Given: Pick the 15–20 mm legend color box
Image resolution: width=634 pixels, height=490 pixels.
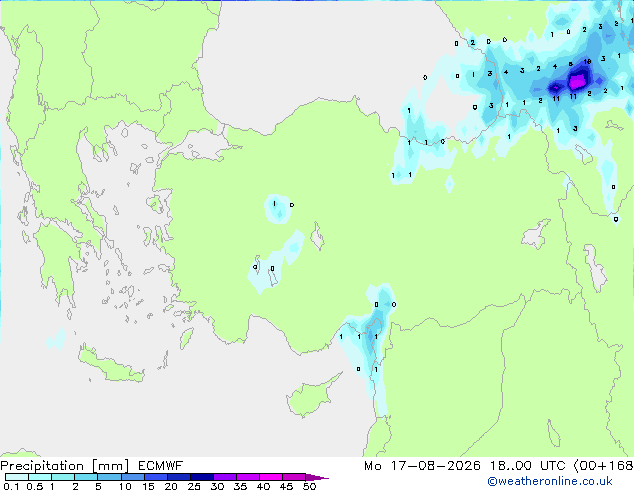Looking at the screenshot, I should click(155, 477).
